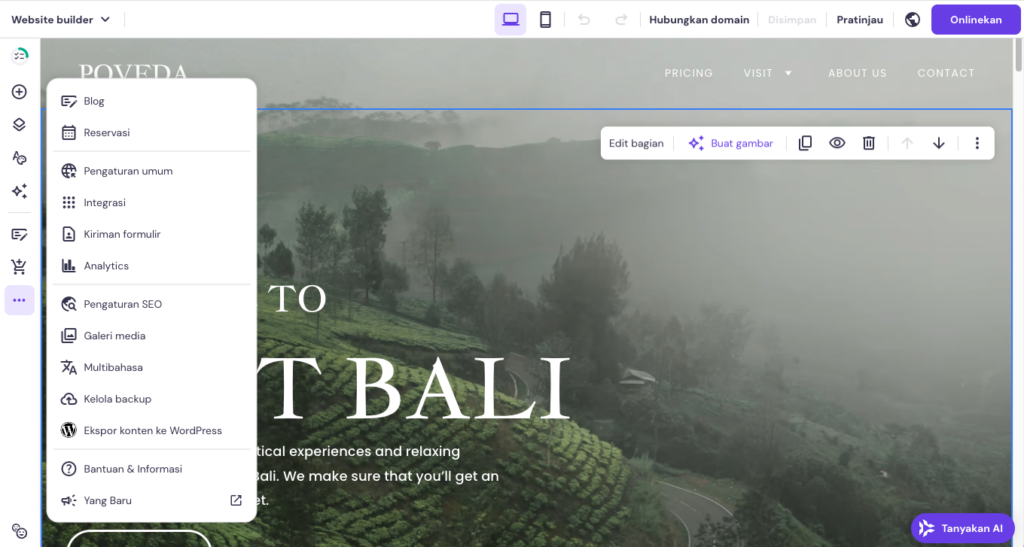The image size is (1024, 547).
Task: Click Hubungkan domain
Action: click(x=699, y=20)
